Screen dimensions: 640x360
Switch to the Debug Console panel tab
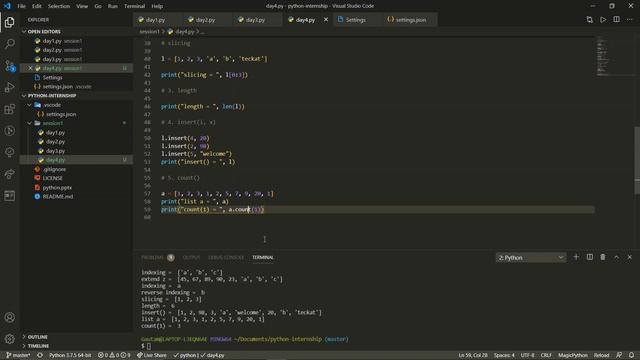pyautogui.click(x=226, y=258)
